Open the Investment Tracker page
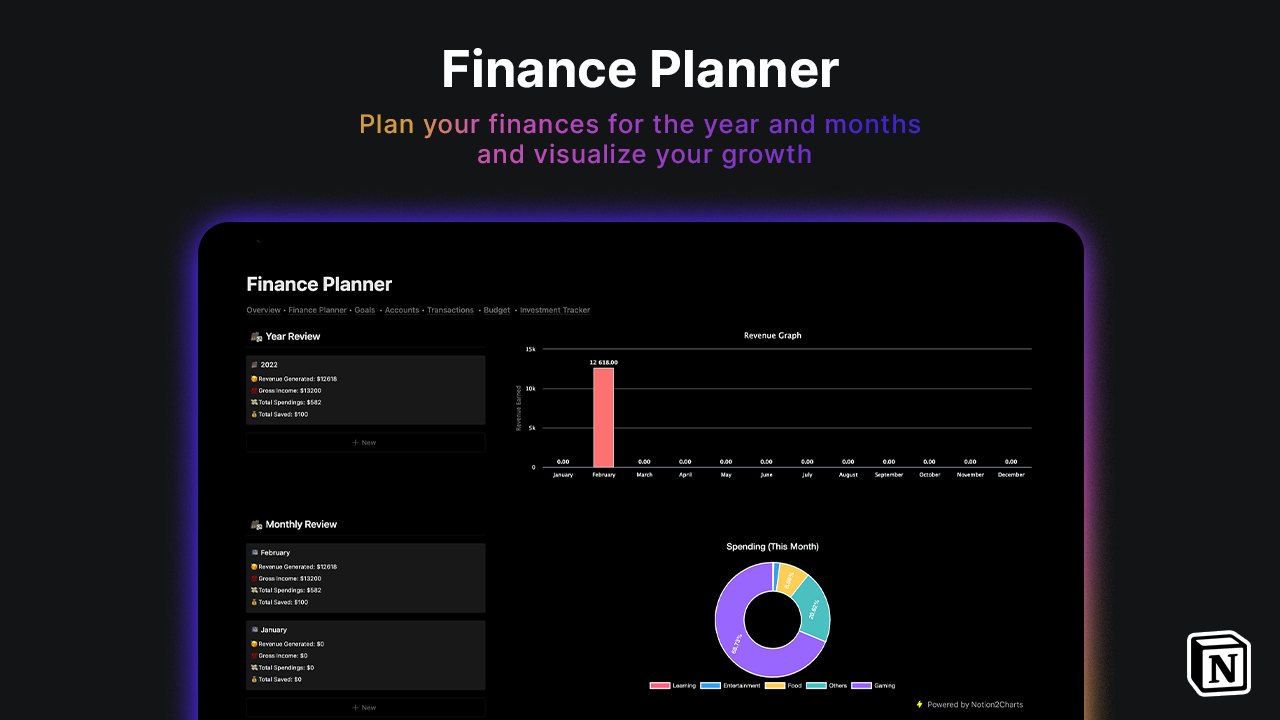 555,310
